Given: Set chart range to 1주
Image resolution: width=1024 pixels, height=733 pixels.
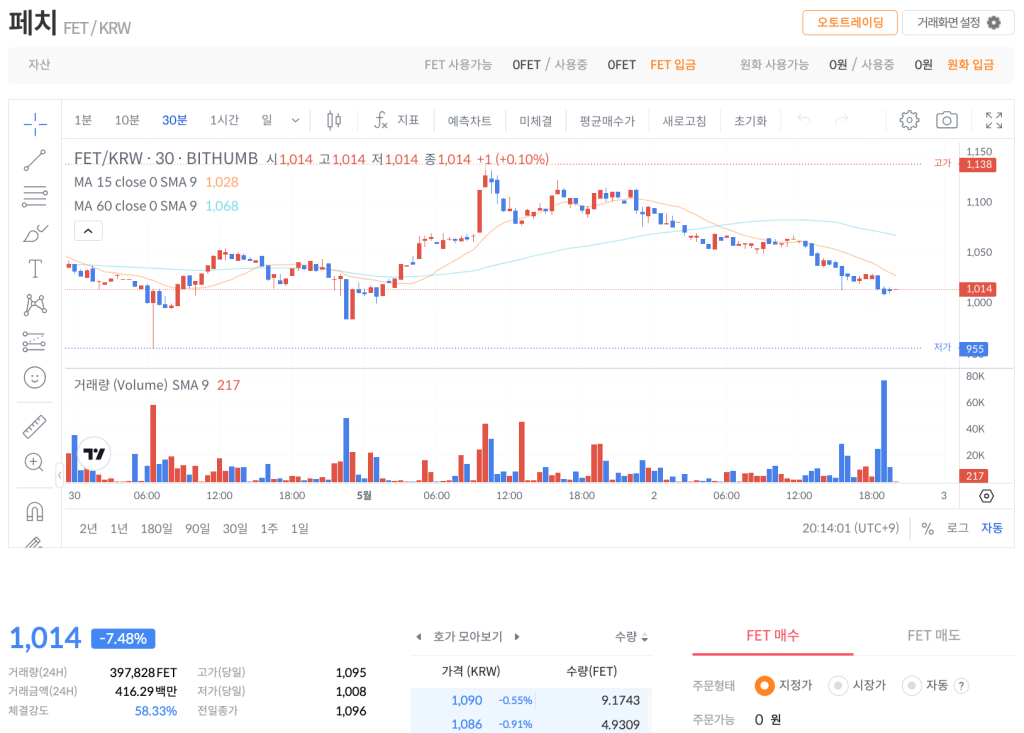Looking at the screenshot, I should 269,529.
